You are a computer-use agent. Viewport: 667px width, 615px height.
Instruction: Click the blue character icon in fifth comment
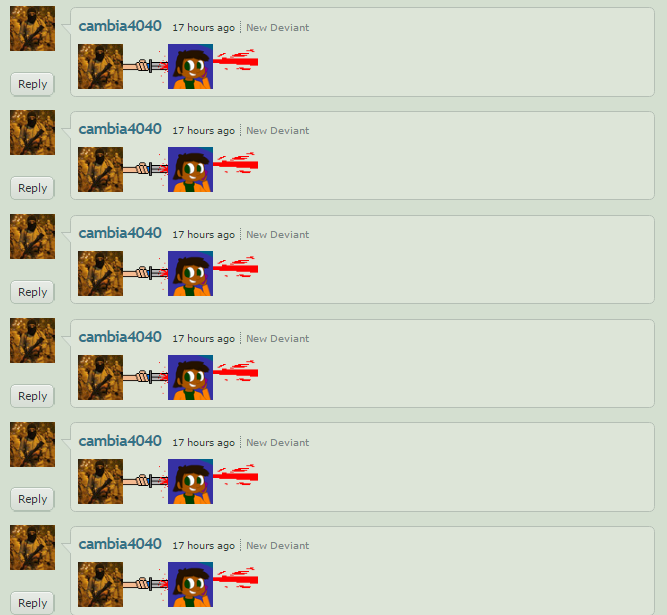(191, 481)
